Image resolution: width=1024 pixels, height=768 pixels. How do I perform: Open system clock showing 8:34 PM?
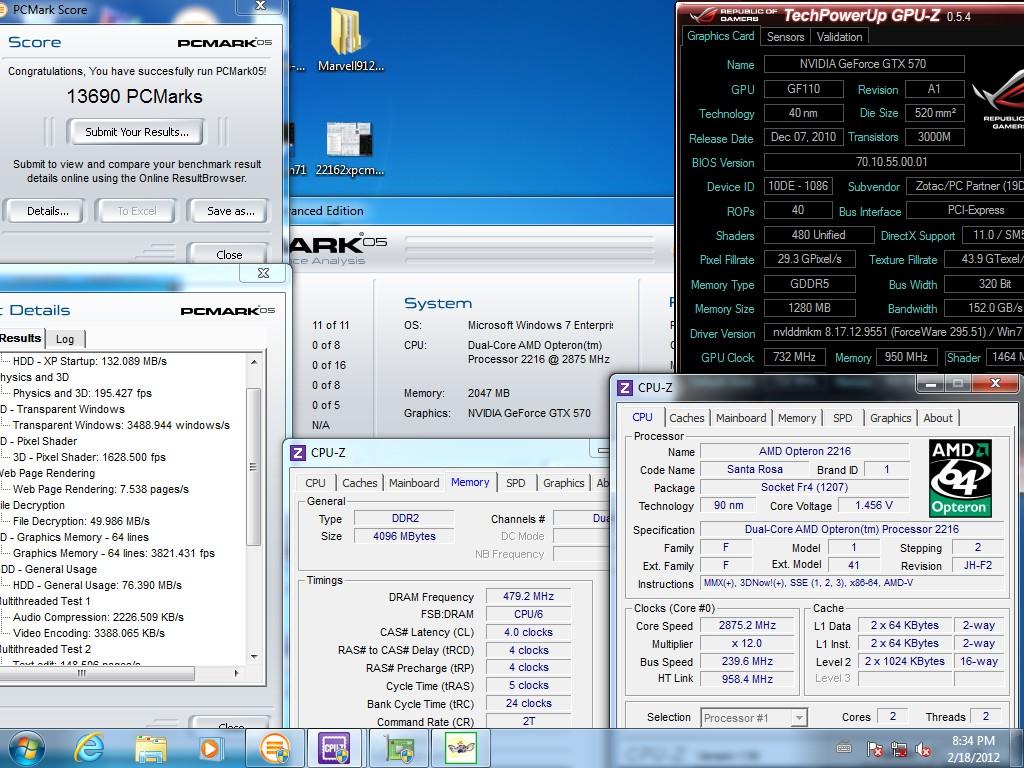coord(973,749)
